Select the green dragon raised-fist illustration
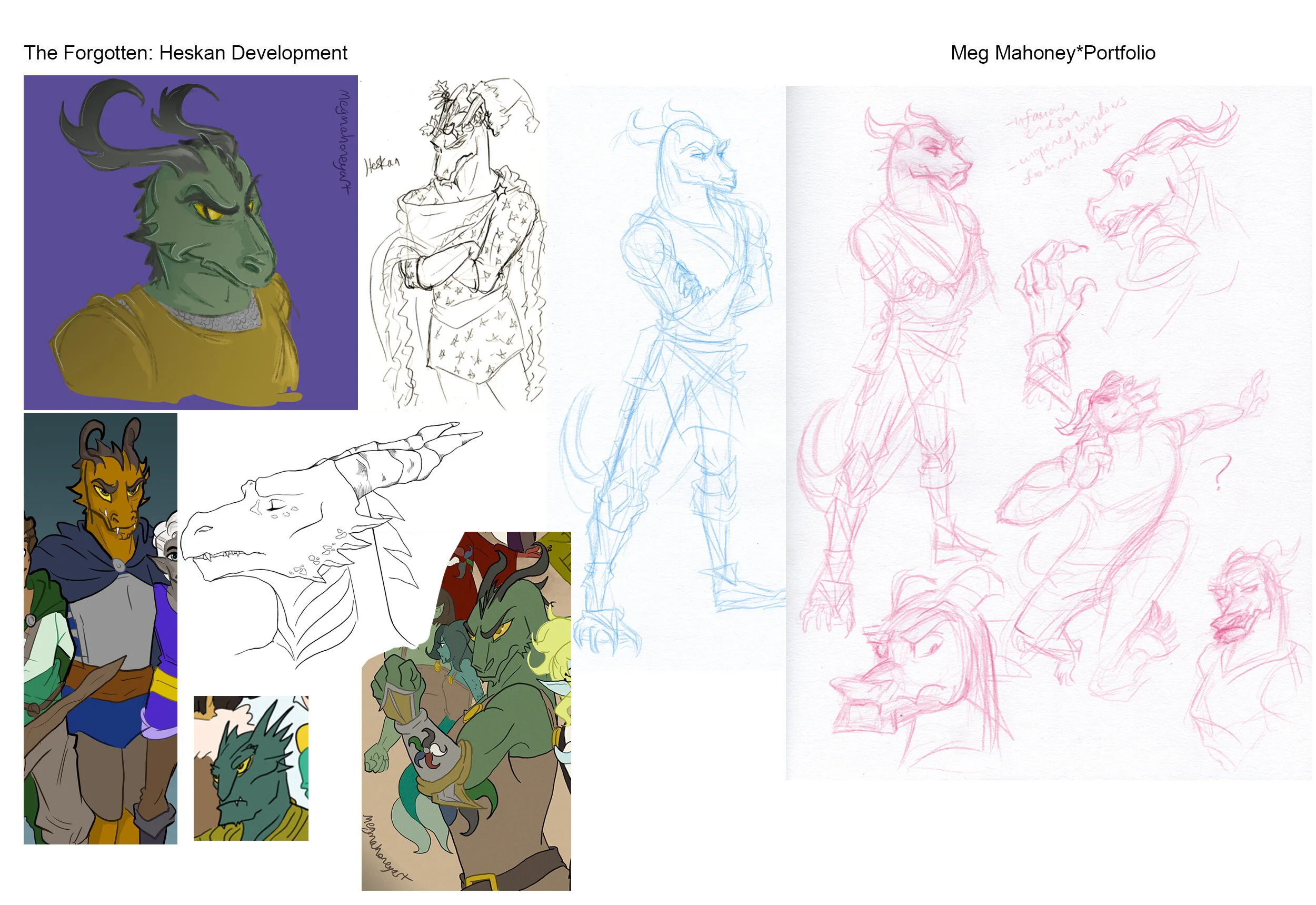This screenshot has width=1316, height=905. (466, 711)
